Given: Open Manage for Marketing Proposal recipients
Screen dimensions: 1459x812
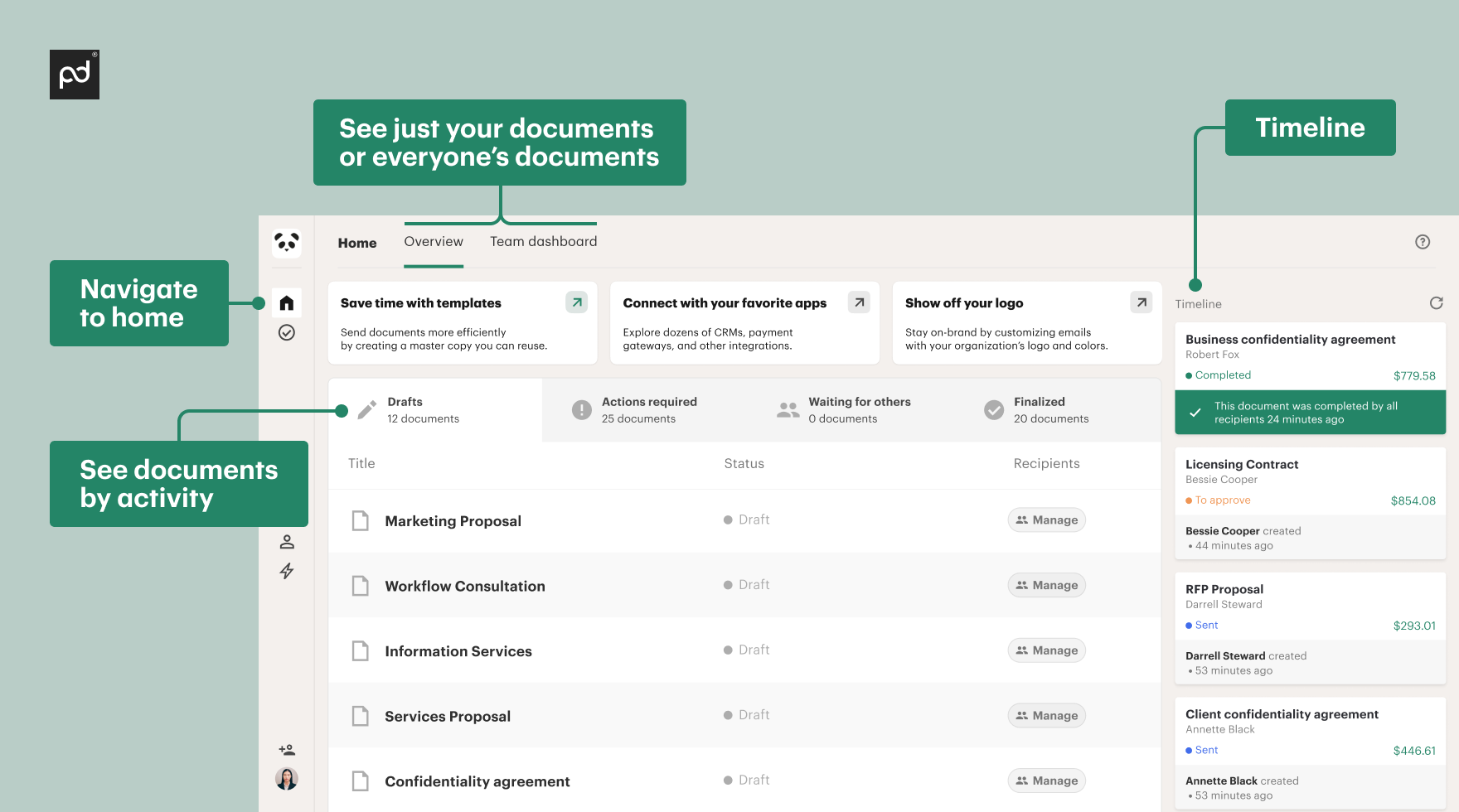Looking at the screenshot, I should coord(1046,520).
